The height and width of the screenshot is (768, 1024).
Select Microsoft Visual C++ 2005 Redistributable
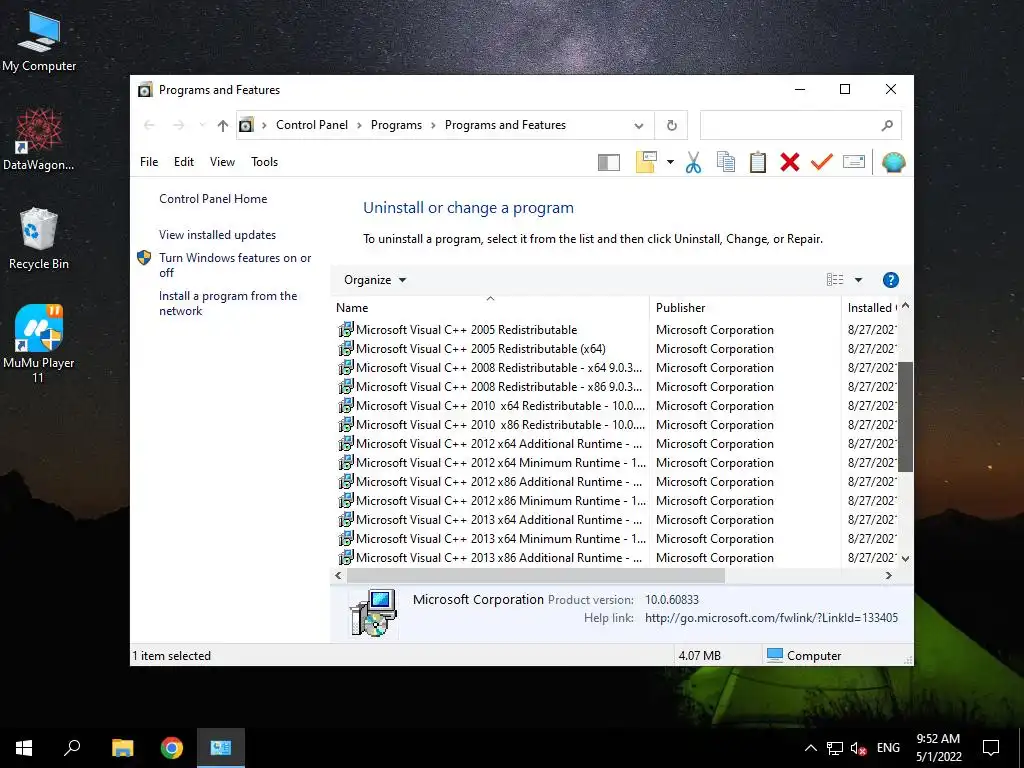[466, 330]
